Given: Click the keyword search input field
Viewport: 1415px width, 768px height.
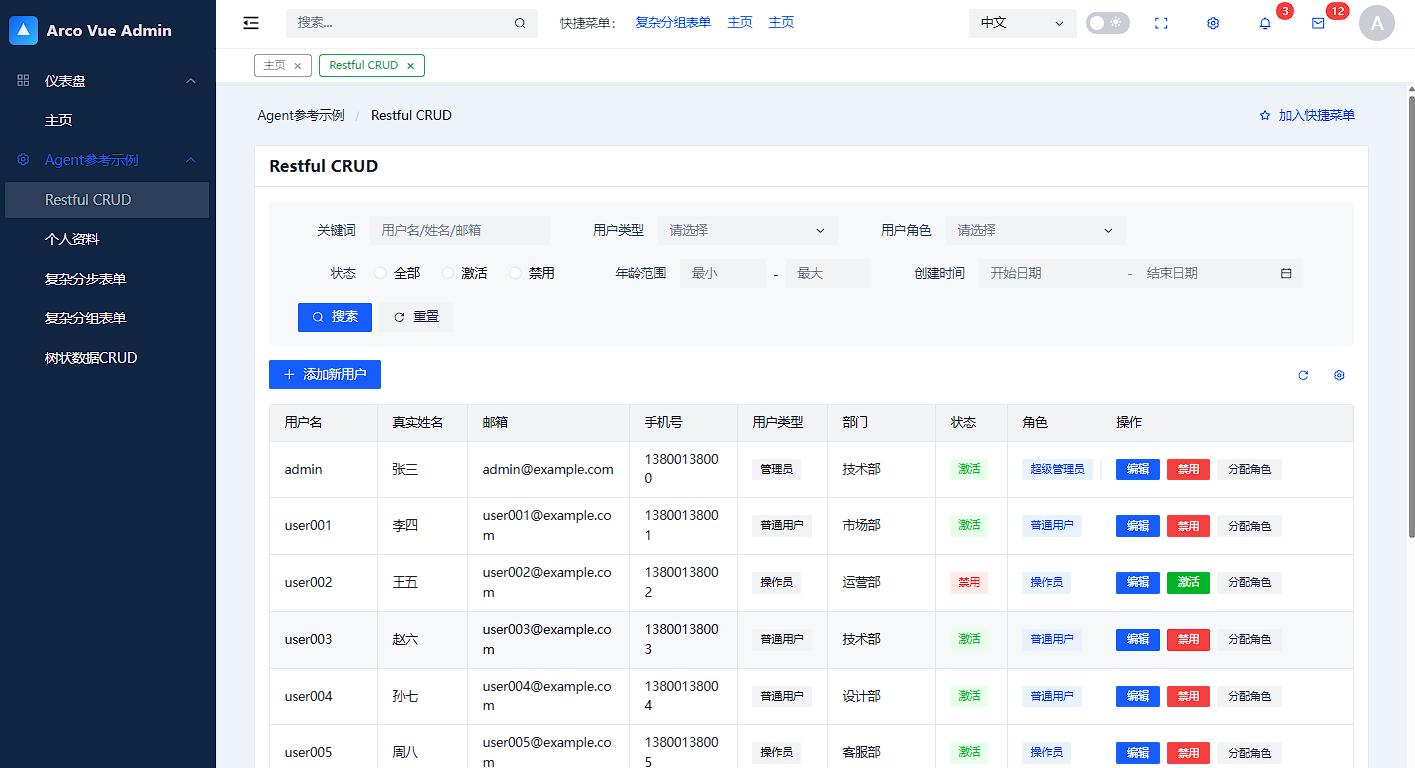Looking at the screenshot, I should (x=462, y=230).
